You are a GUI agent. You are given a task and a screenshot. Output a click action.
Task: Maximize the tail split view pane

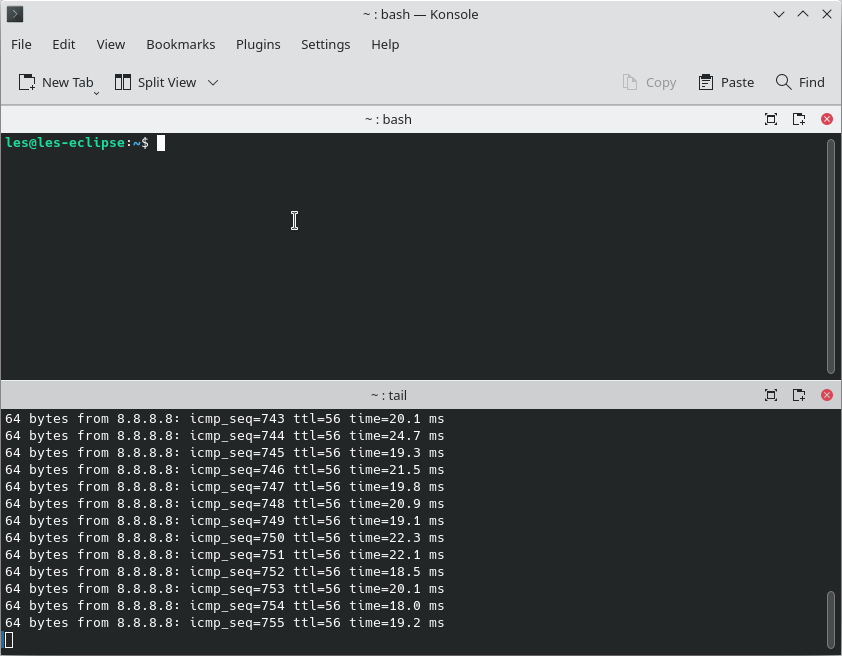771,395
